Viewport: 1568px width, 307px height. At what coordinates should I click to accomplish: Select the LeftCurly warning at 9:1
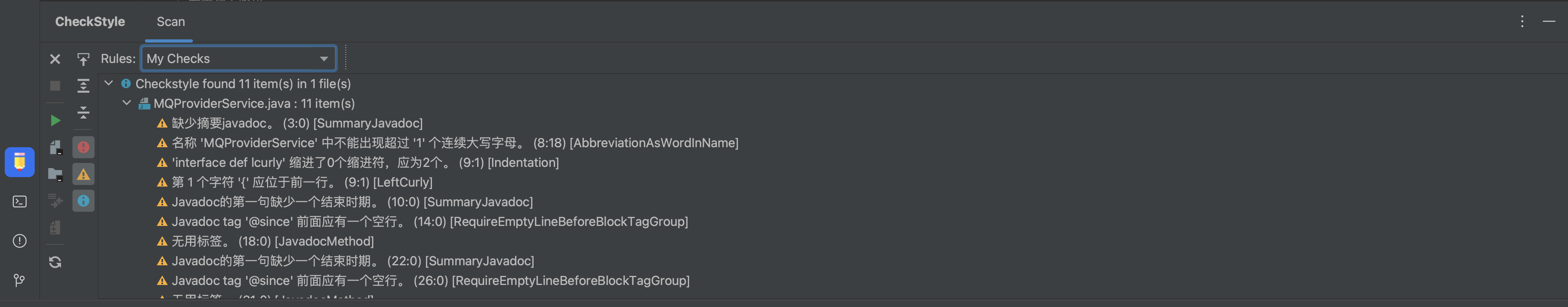click(301, 182)
